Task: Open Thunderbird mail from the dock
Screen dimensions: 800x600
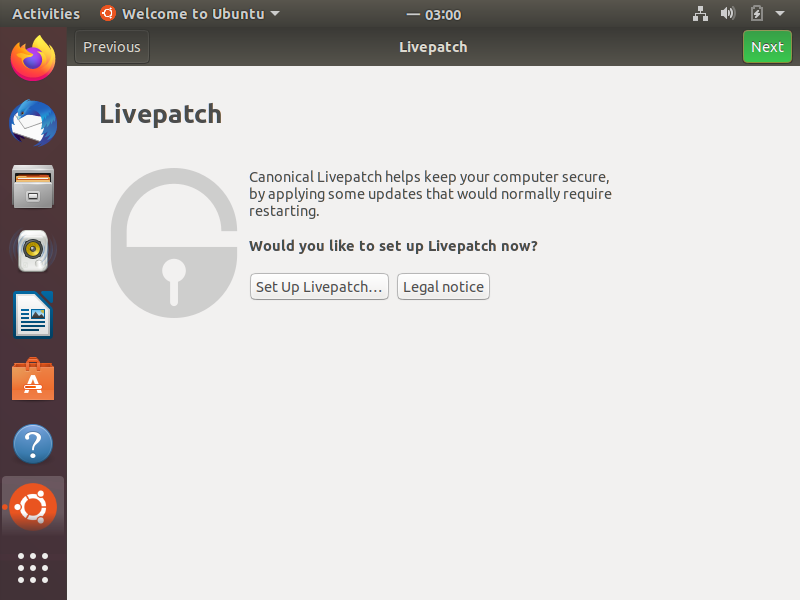Action: [x=33, y=123]
